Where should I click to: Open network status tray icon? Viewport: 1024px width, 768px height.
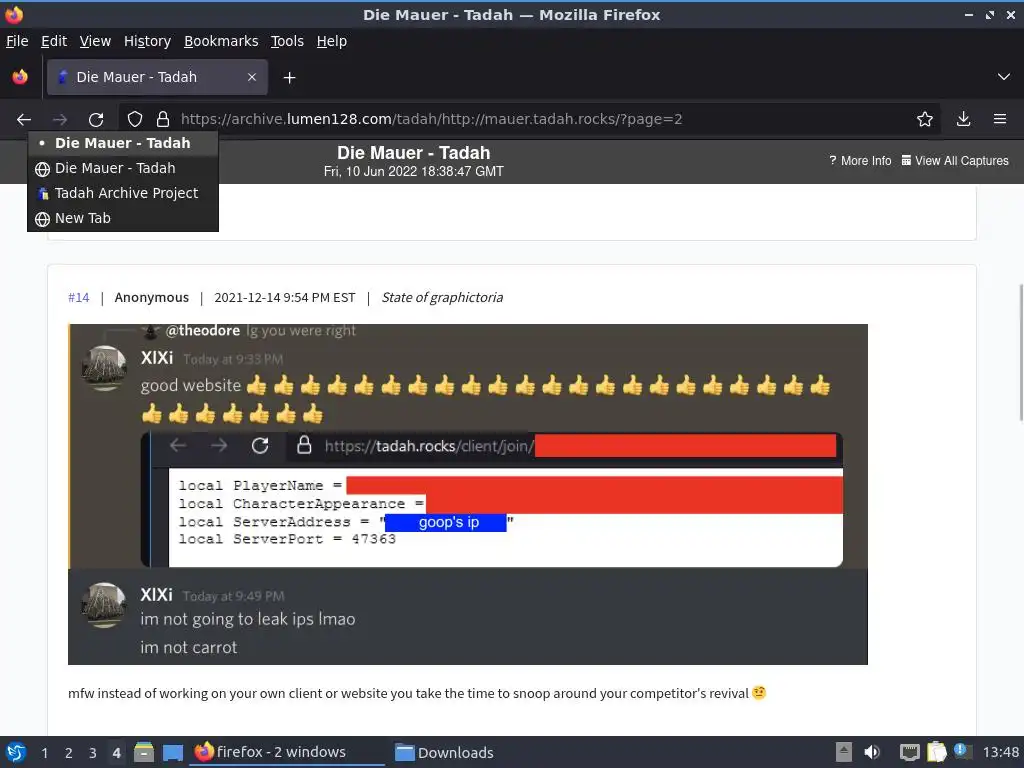[910, 752]
